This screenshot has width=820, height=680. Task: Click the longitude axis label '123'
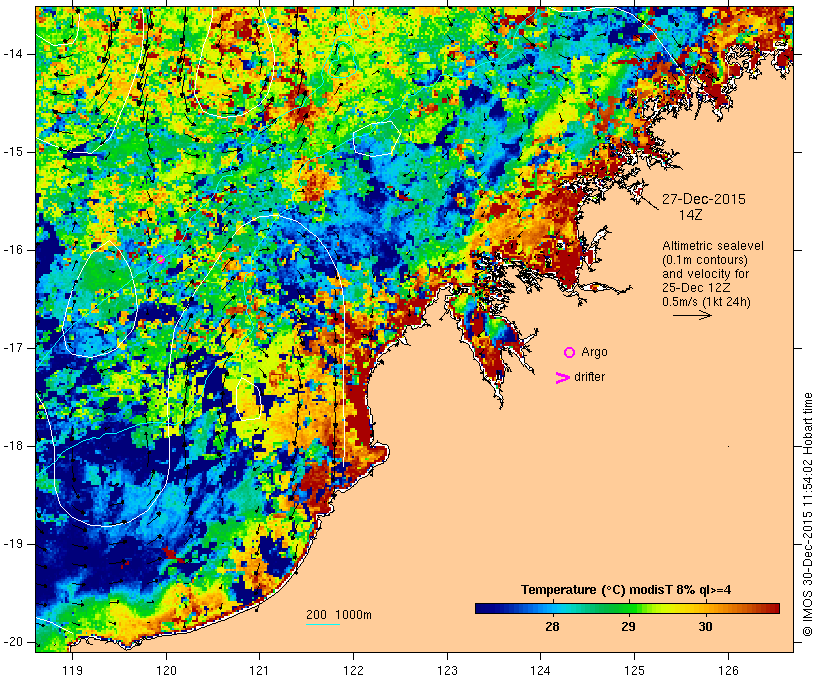coord(447,671)
